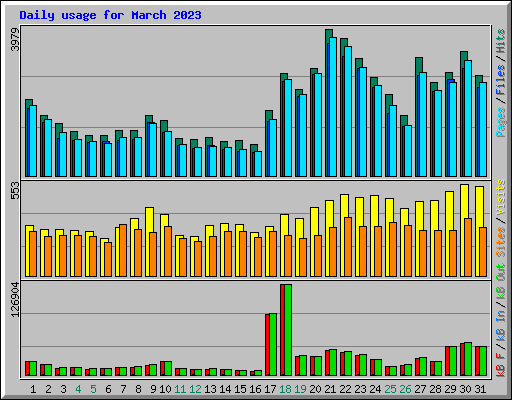Select the day 26 cyan pages bar
Screen dimensions: 512x400
click(408, 151)
